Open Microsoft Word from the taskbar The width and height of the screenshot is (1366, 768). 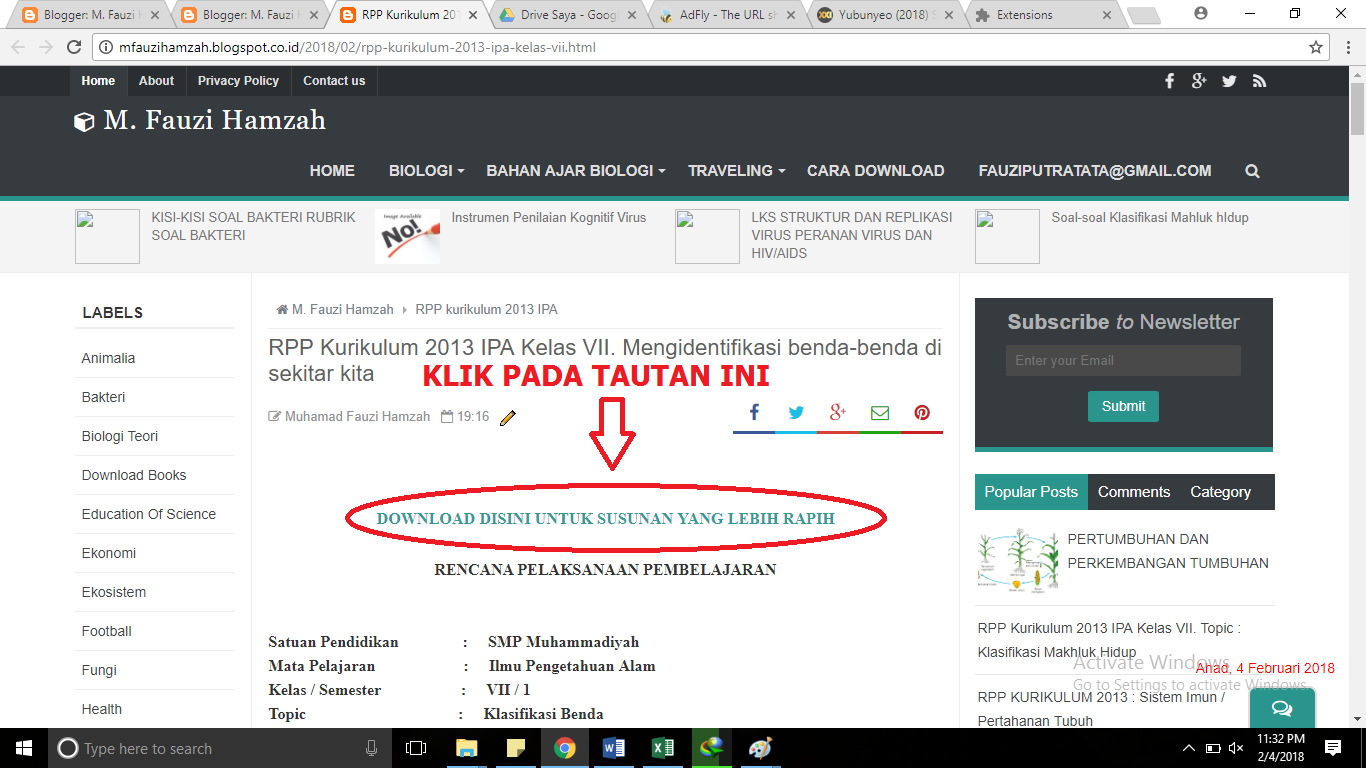tap(613, 747)
